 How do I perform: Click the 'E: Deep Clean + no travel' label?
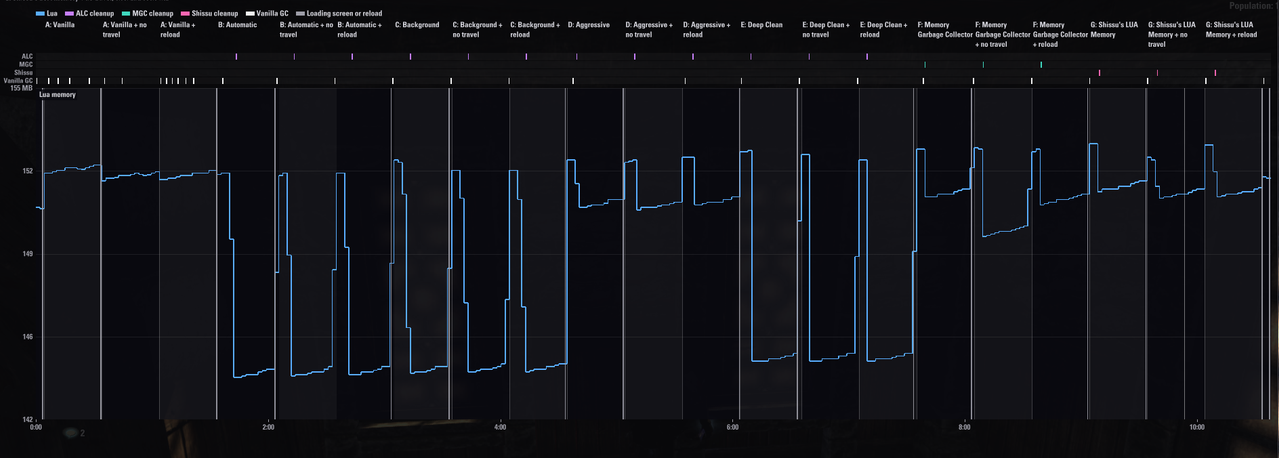point(826,30)
